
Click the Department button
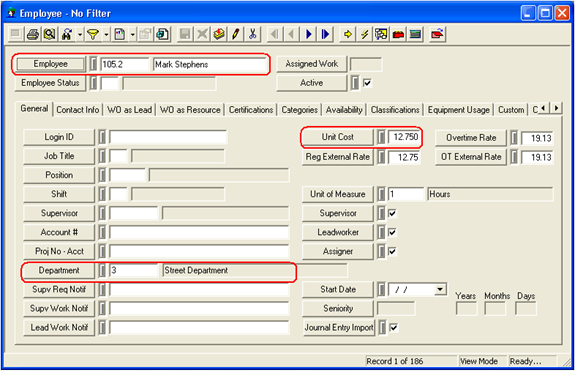coord(59,270)
